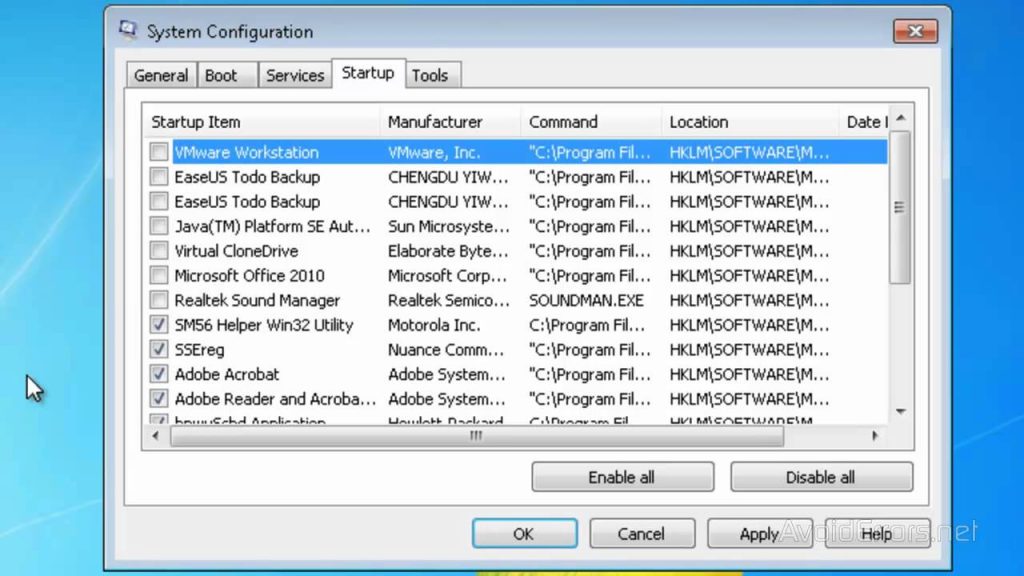Image resolution: width=1024 pixels, height=576 pixels.
Task: Tick the Microsoft Office 2010 checkbox
Action: [x=159, y=276]
